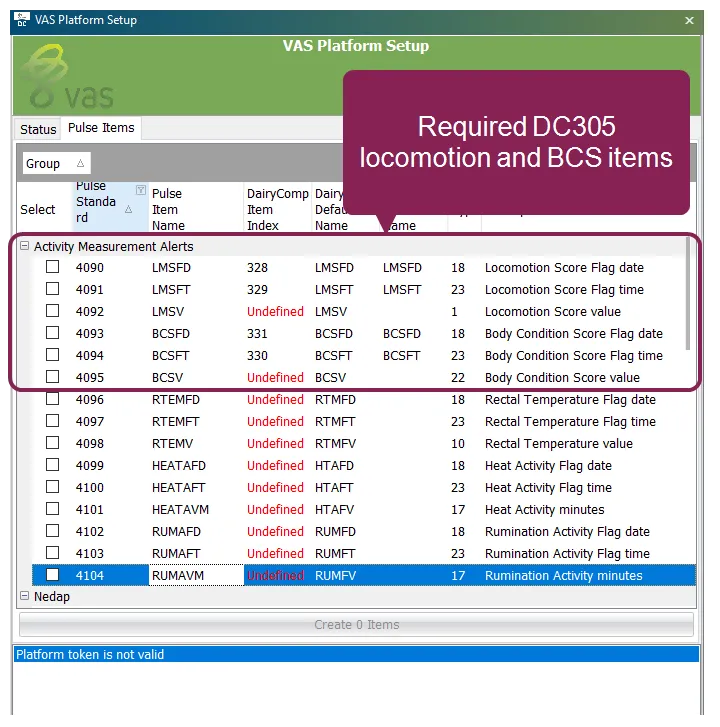This screenshot has width=720, height=727.
Task: Tick checkbox for item 4099 HEATAFD
Action: (x=52, y=465)
